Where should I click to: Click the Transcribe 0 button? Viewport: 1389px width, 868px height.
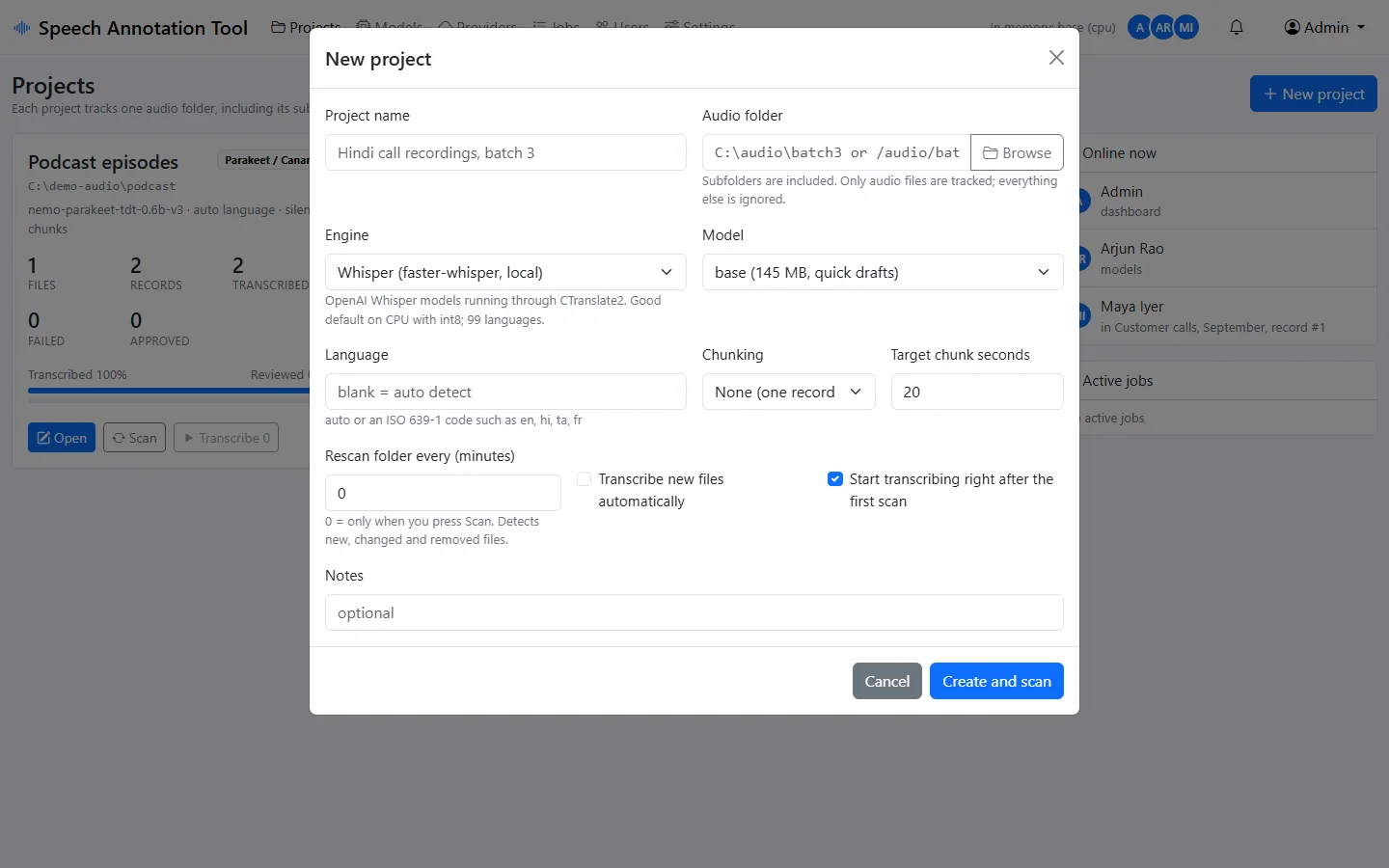pyautogui.click(x=227, y=438)
